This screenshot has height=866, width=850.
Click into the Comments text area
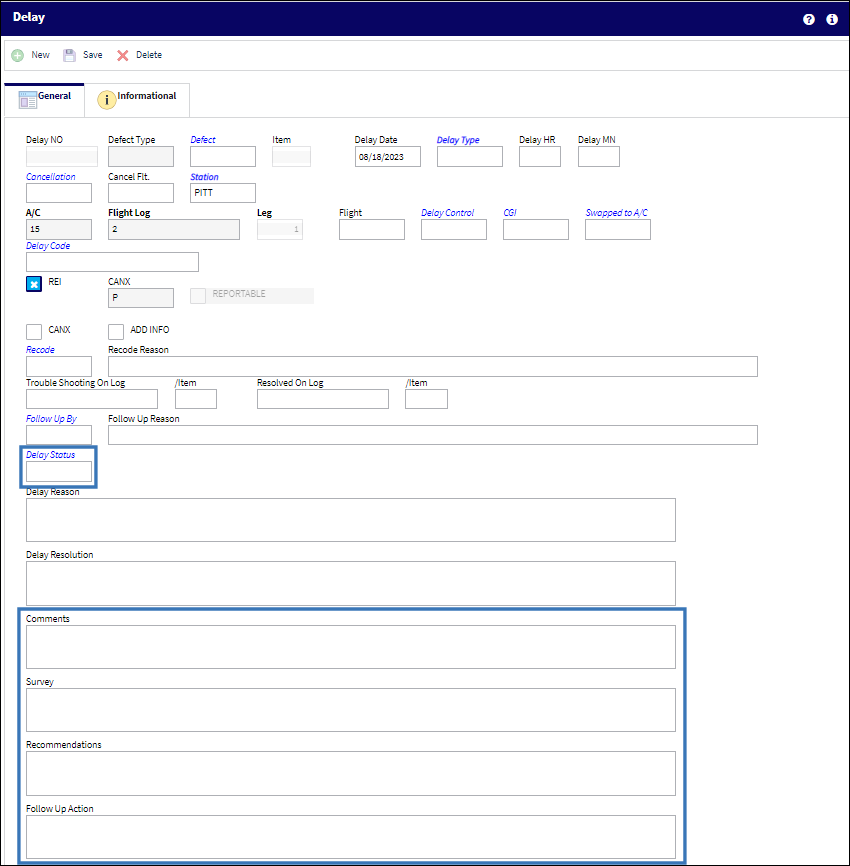coord(351,647)
